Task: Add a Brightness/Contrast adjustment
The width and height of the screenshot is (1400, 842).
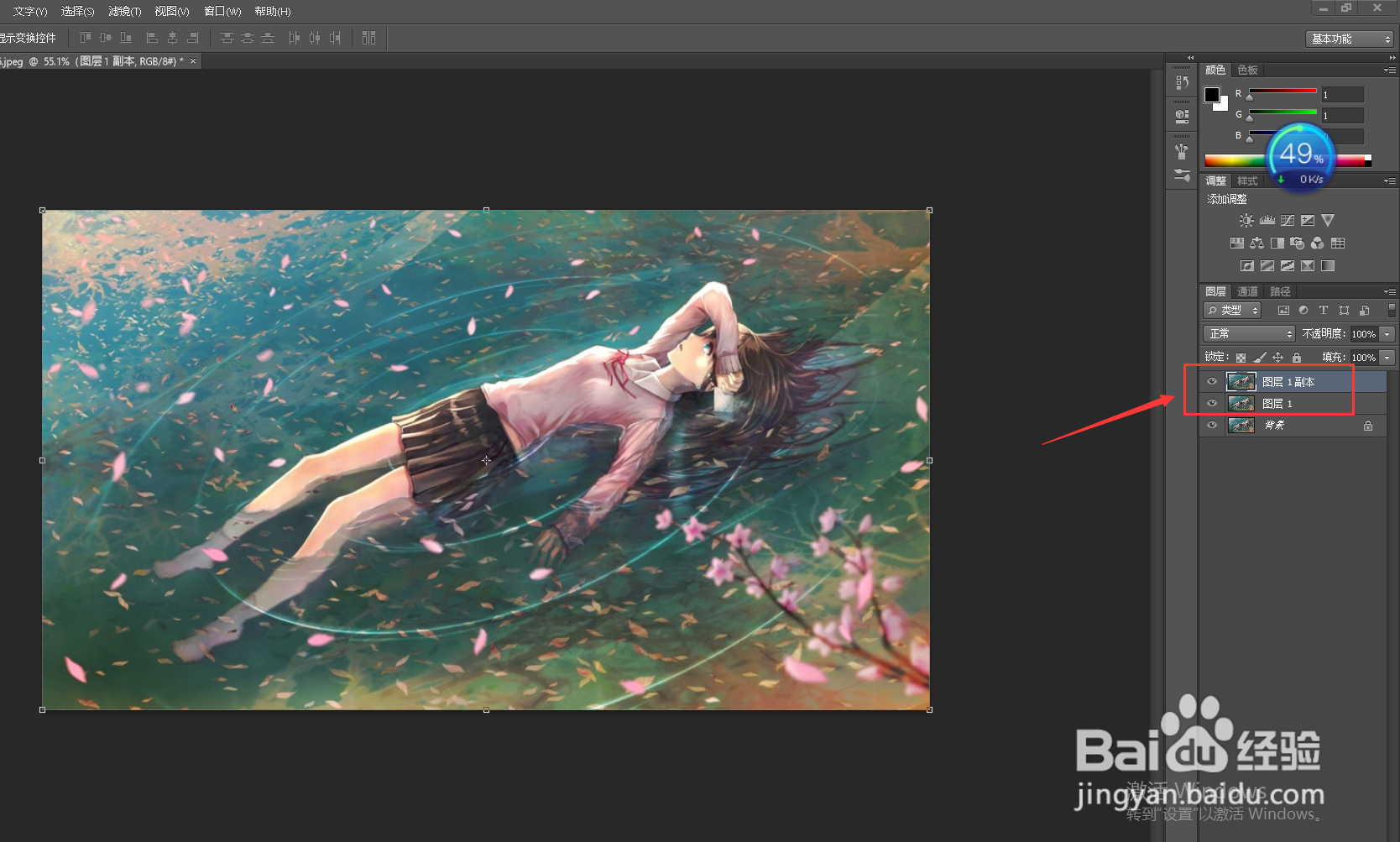Action: pyautogui.click(x=1246, y=221)
